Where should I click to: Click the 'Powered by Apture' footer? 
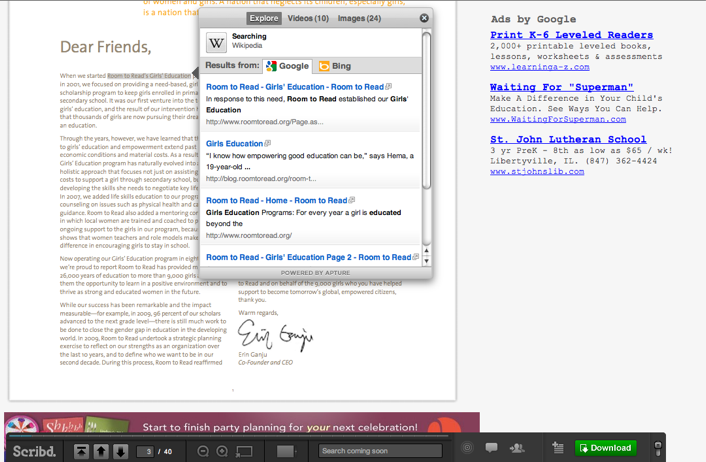tap(315, 273)
